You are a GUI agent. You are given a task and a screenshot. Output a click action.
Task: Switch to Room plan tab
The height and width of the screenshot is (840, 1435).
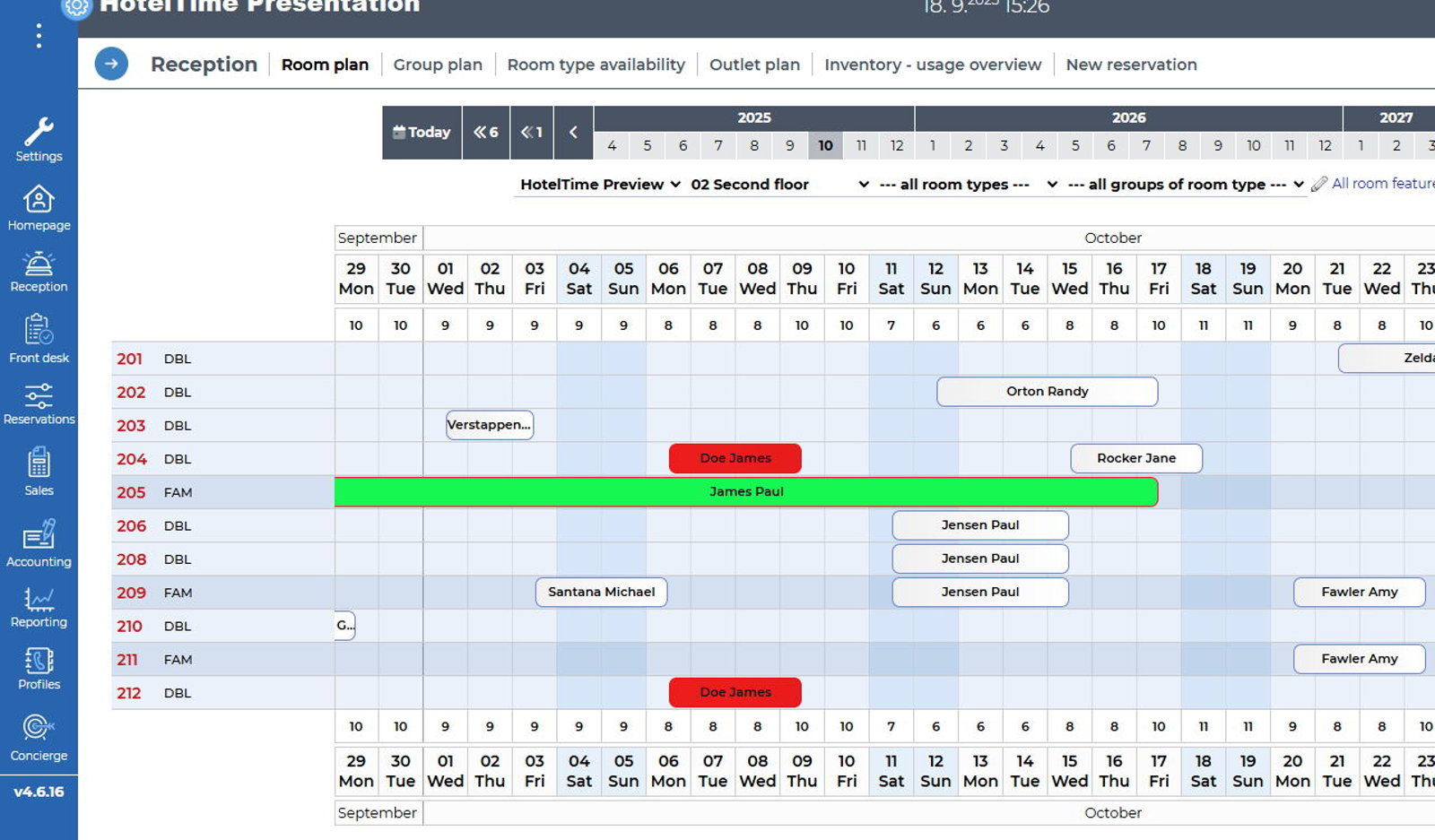[325, 65]
